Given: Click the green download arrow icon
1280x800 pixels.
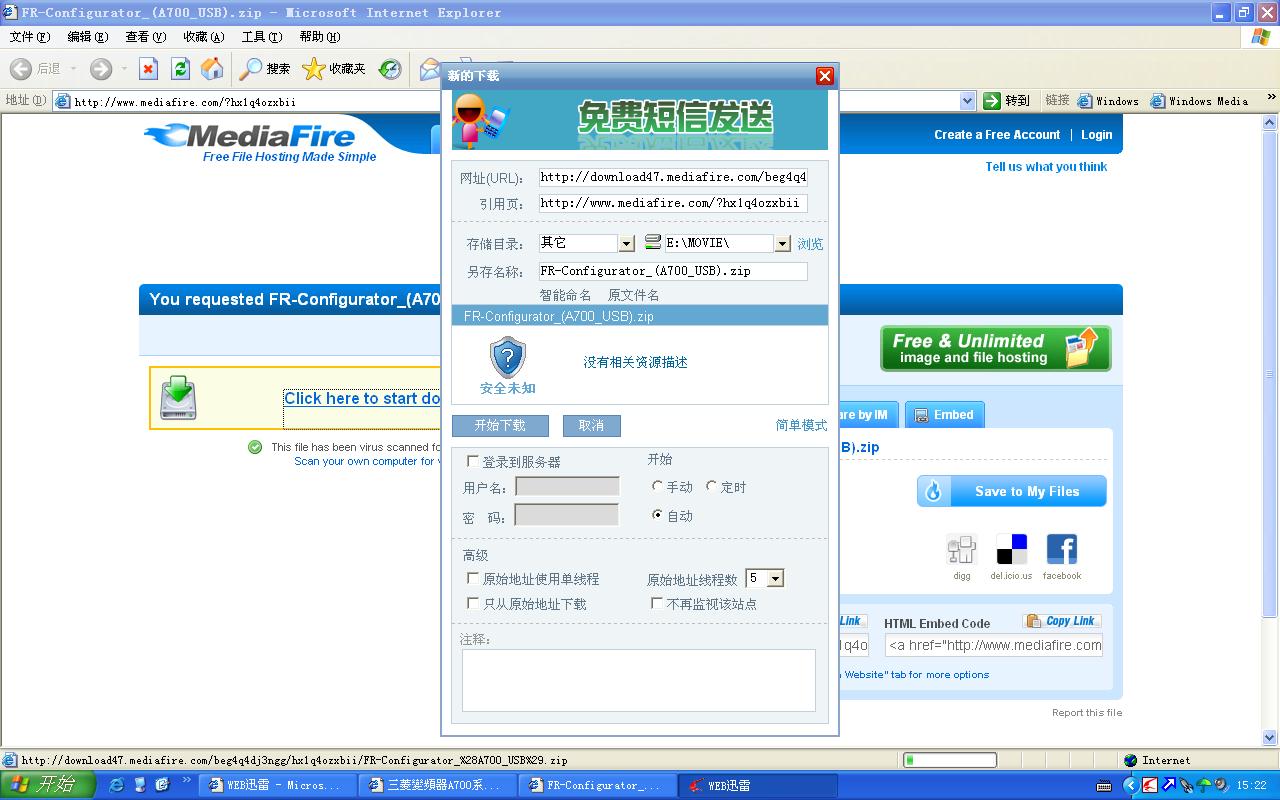Looking at the screenshot, I should pyautogui.click(x=178, y=398).
